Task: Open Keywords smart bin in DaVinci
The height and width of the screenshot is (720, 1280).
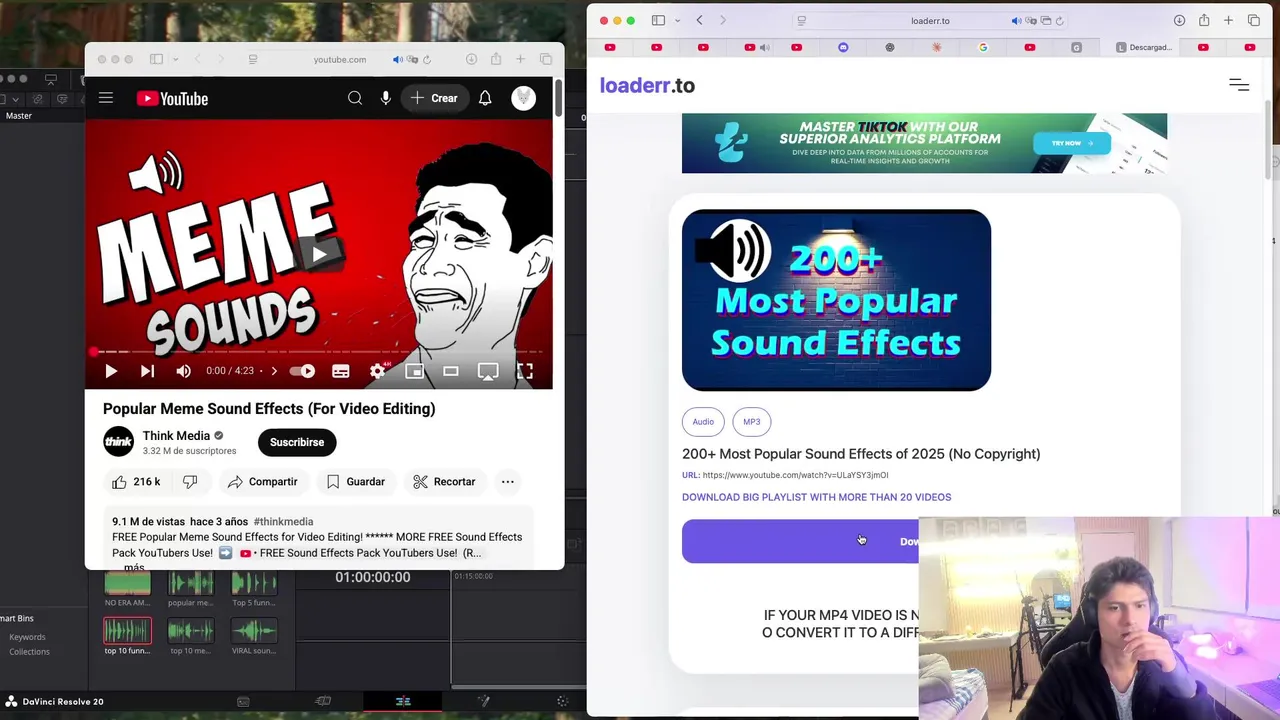Action: [x=27, y=637]
